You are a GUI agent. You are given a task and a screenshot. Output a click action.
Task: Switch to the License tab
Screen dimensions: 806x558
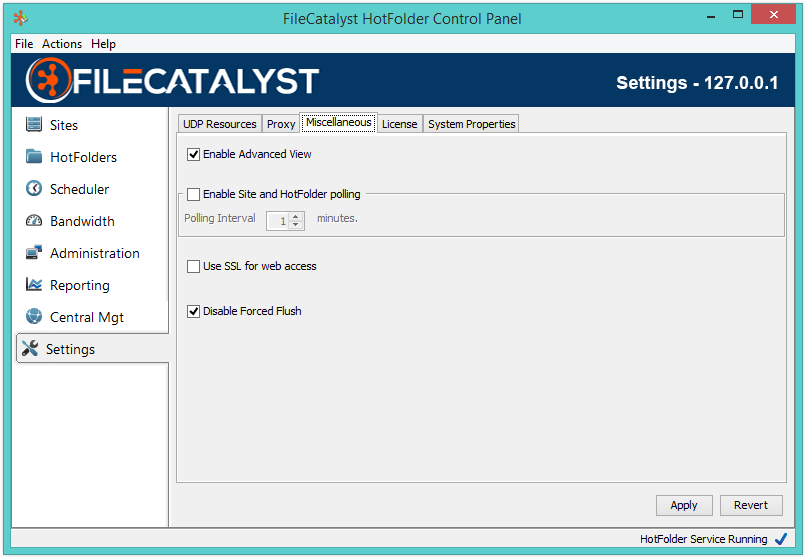399,124
